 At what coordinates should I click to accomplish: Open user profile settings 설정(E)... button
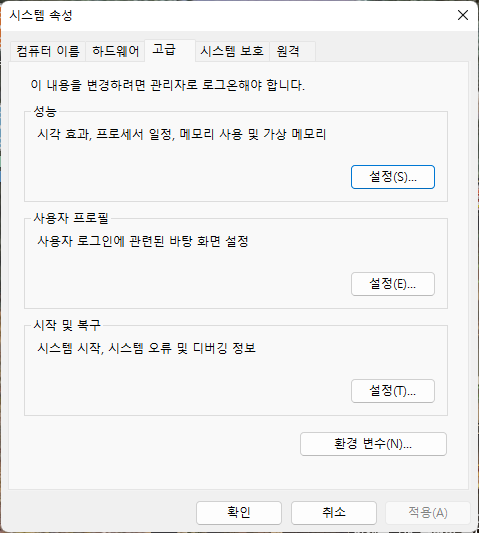(393, 284)
